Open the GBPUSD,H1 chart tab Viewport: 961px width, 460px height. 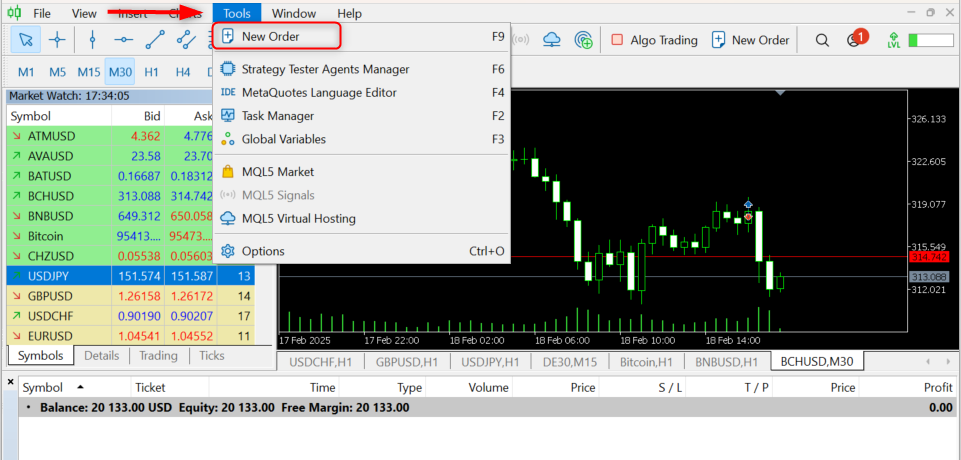(408, 361)
